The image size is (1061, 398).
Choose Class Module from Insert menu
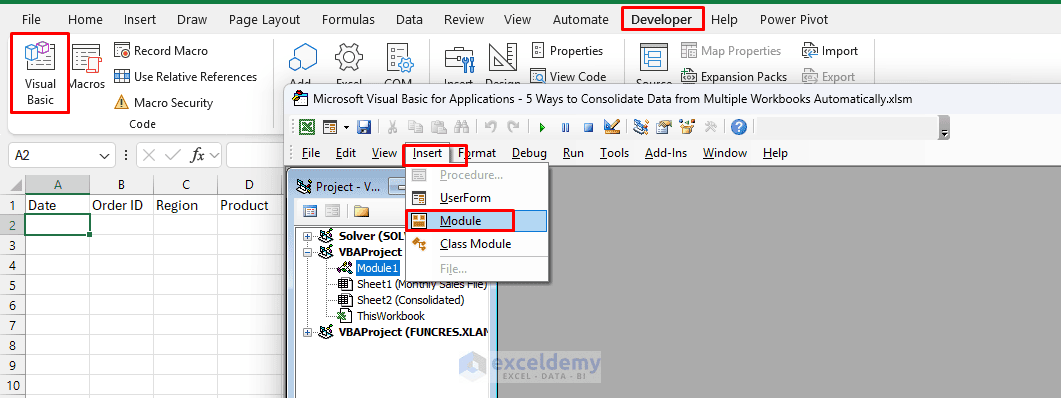tap(476, 244)
